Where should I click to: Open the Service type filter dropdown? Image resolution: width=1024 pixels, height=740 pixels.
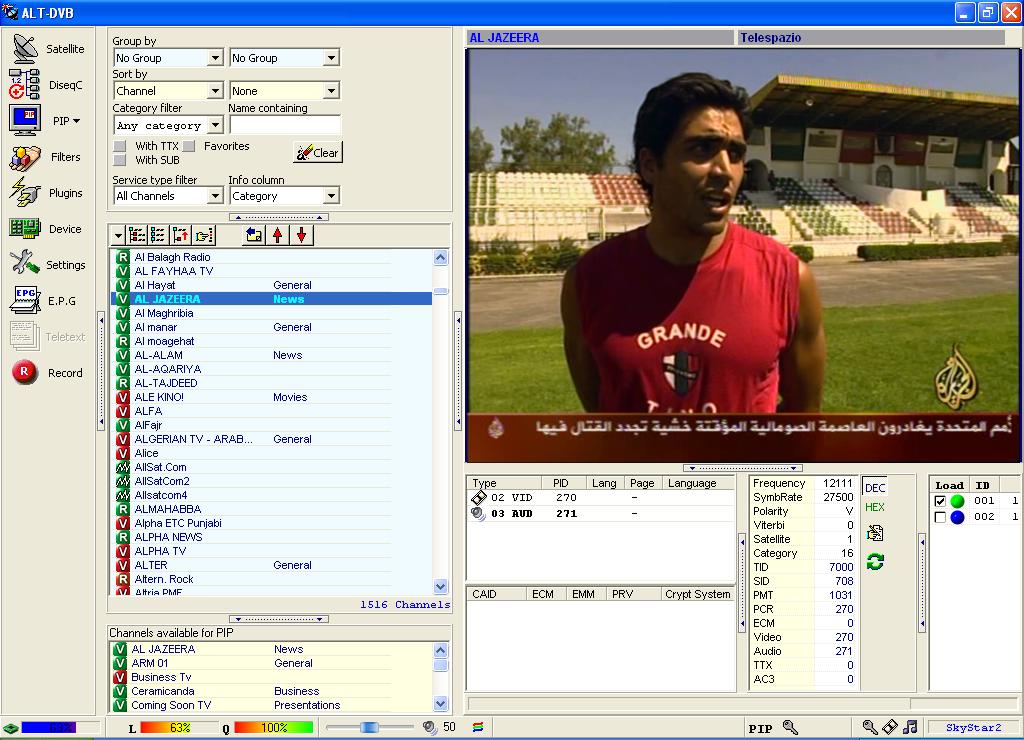click(216, 195)
